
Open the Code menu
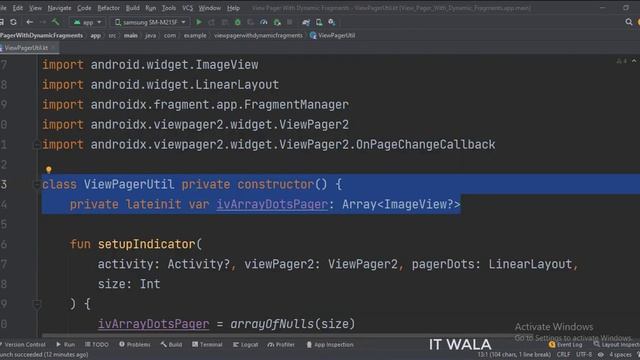[84, 8]
